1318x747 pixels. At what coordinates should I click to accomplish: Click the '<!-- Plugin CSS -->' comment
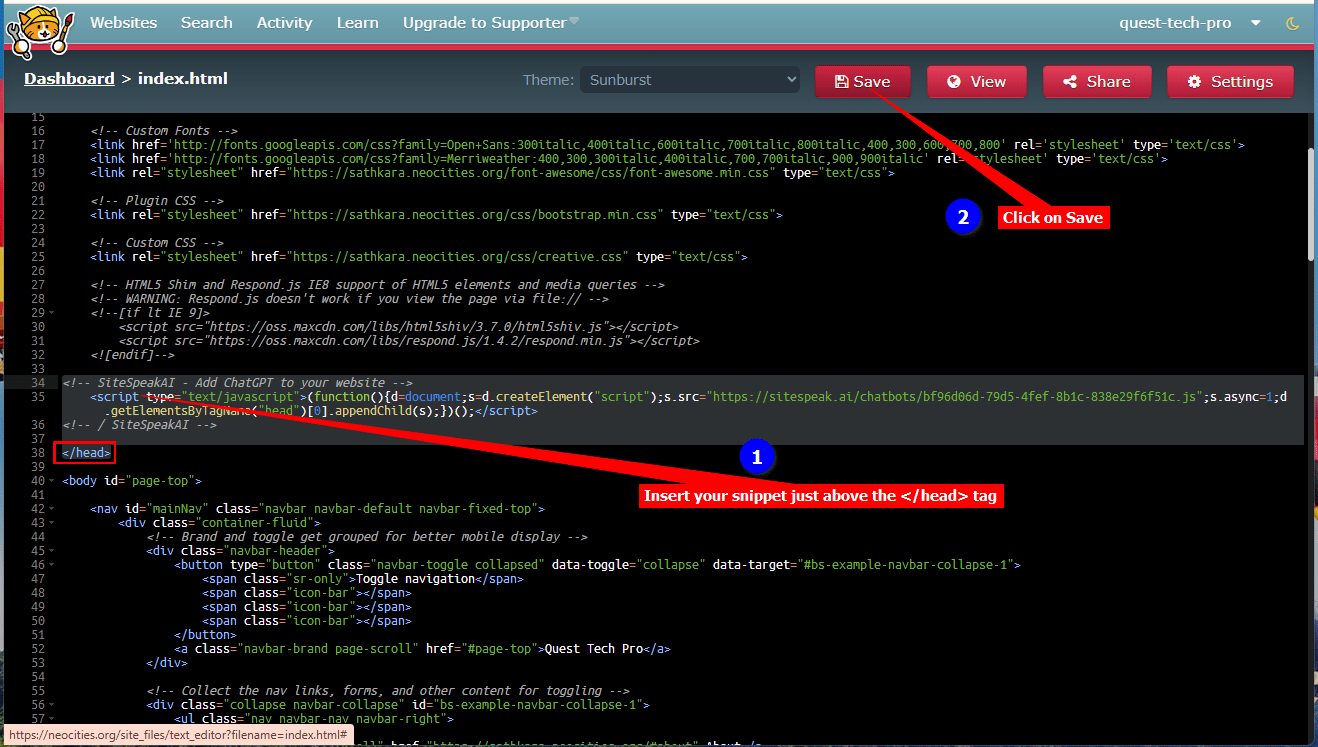[157, 201]
